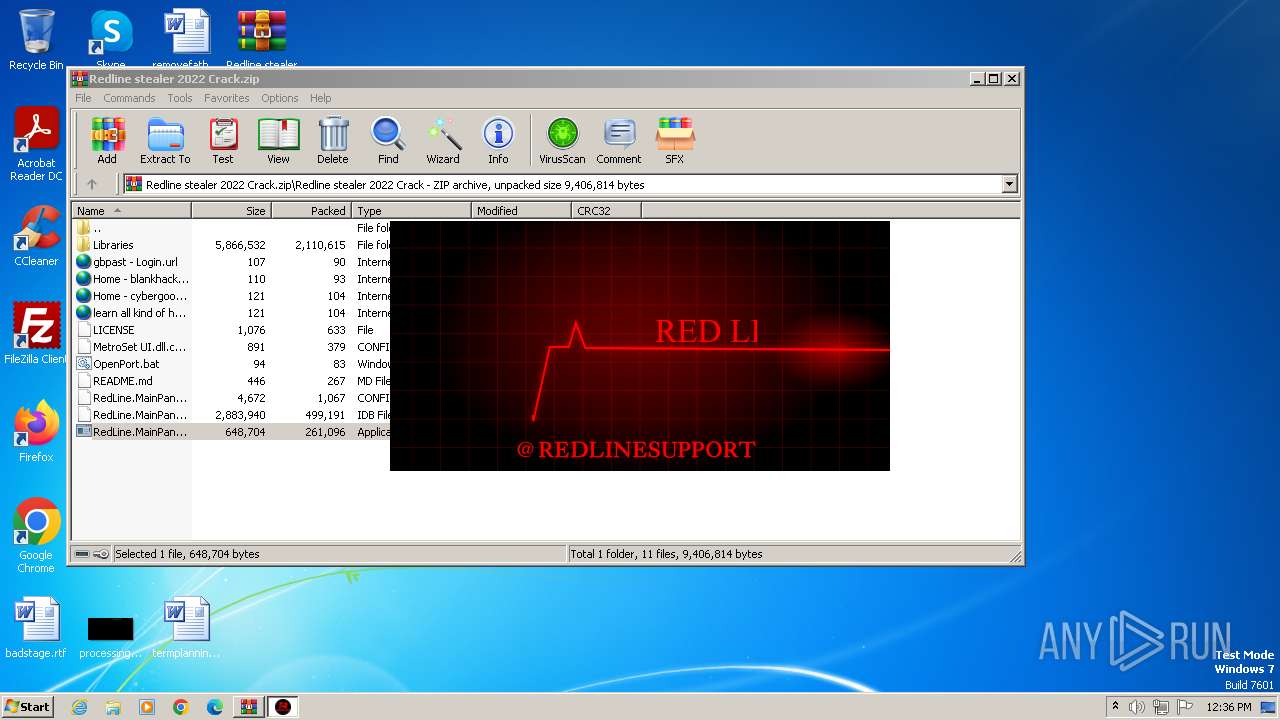The image size is (1280, 720).
Task: Click the Add toolbar icon
Action: coord(107,140)
